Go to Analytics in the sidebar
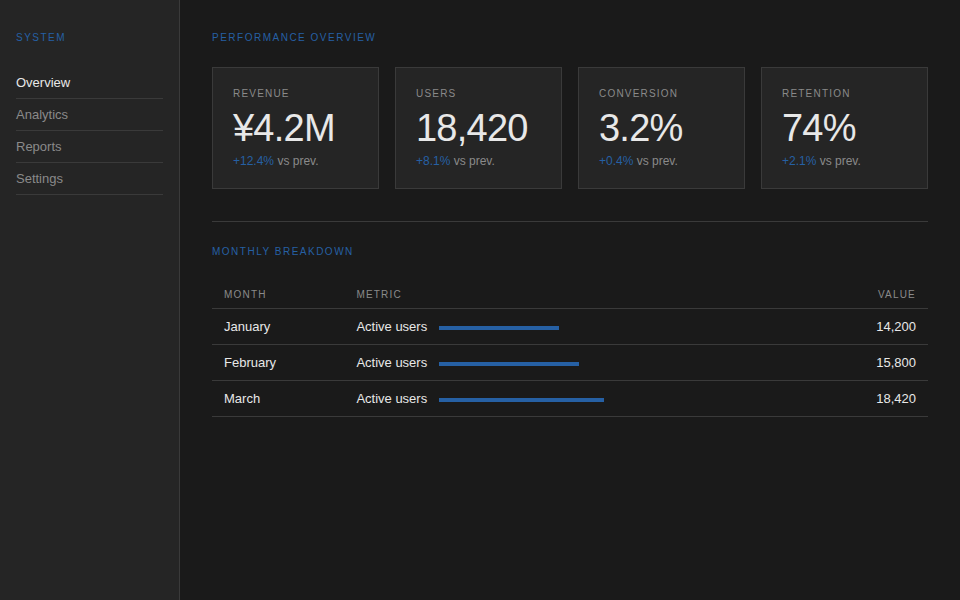 point(89,114)
